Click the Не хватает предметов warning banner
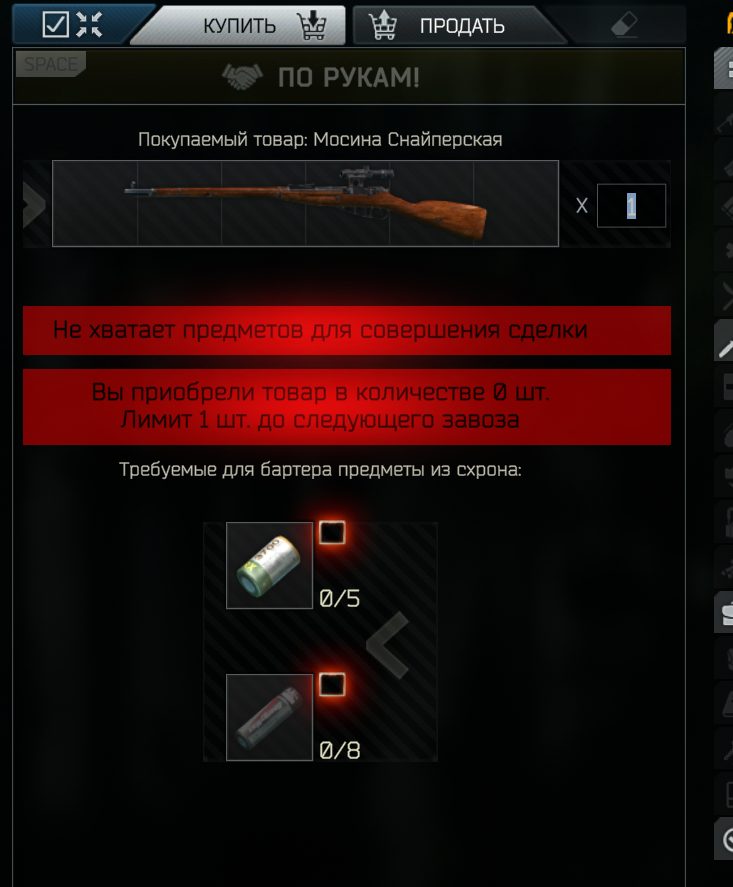 coord(347,330)
